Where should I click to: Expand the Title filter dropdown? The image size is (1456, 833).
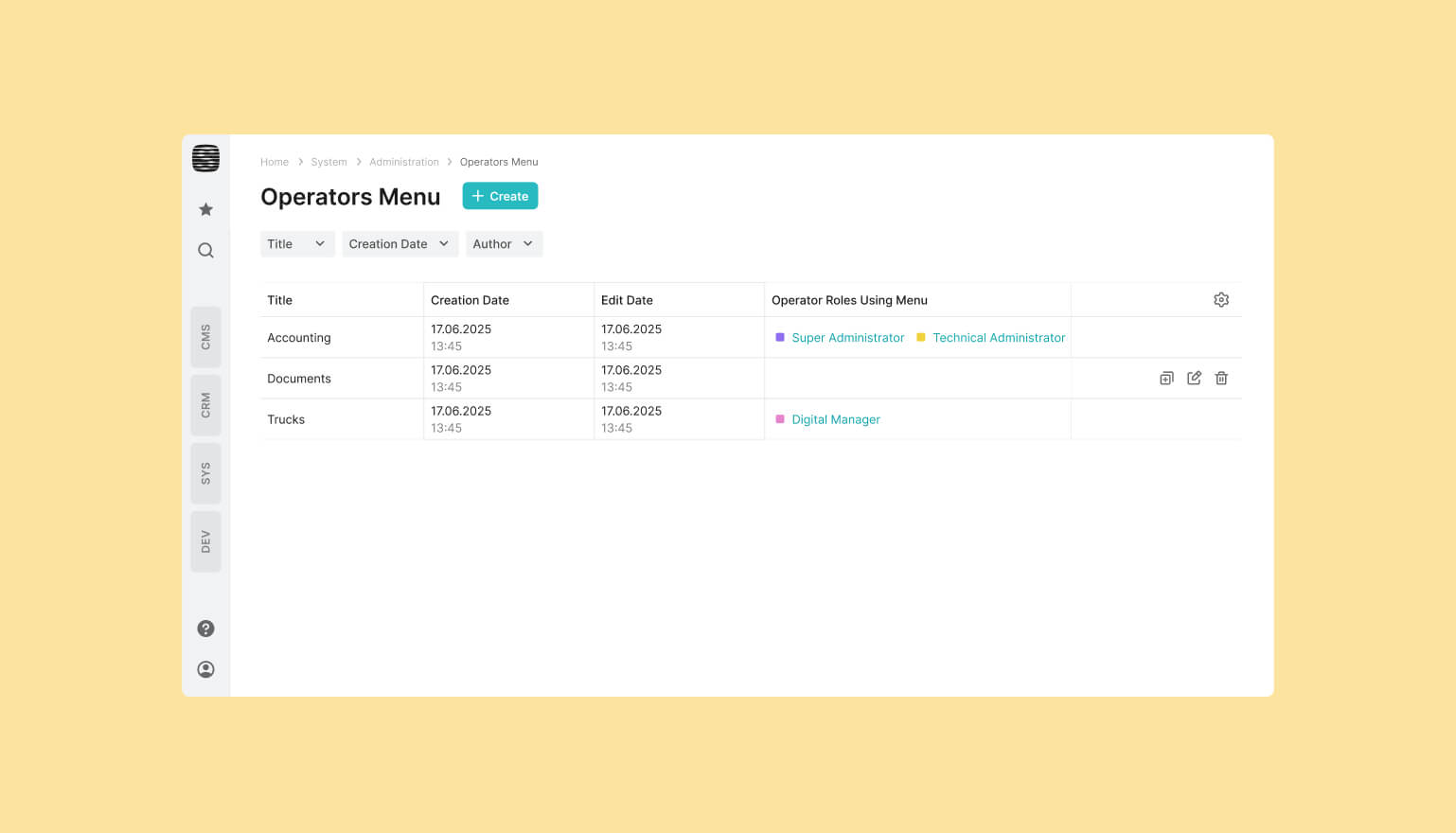[296, 244]
